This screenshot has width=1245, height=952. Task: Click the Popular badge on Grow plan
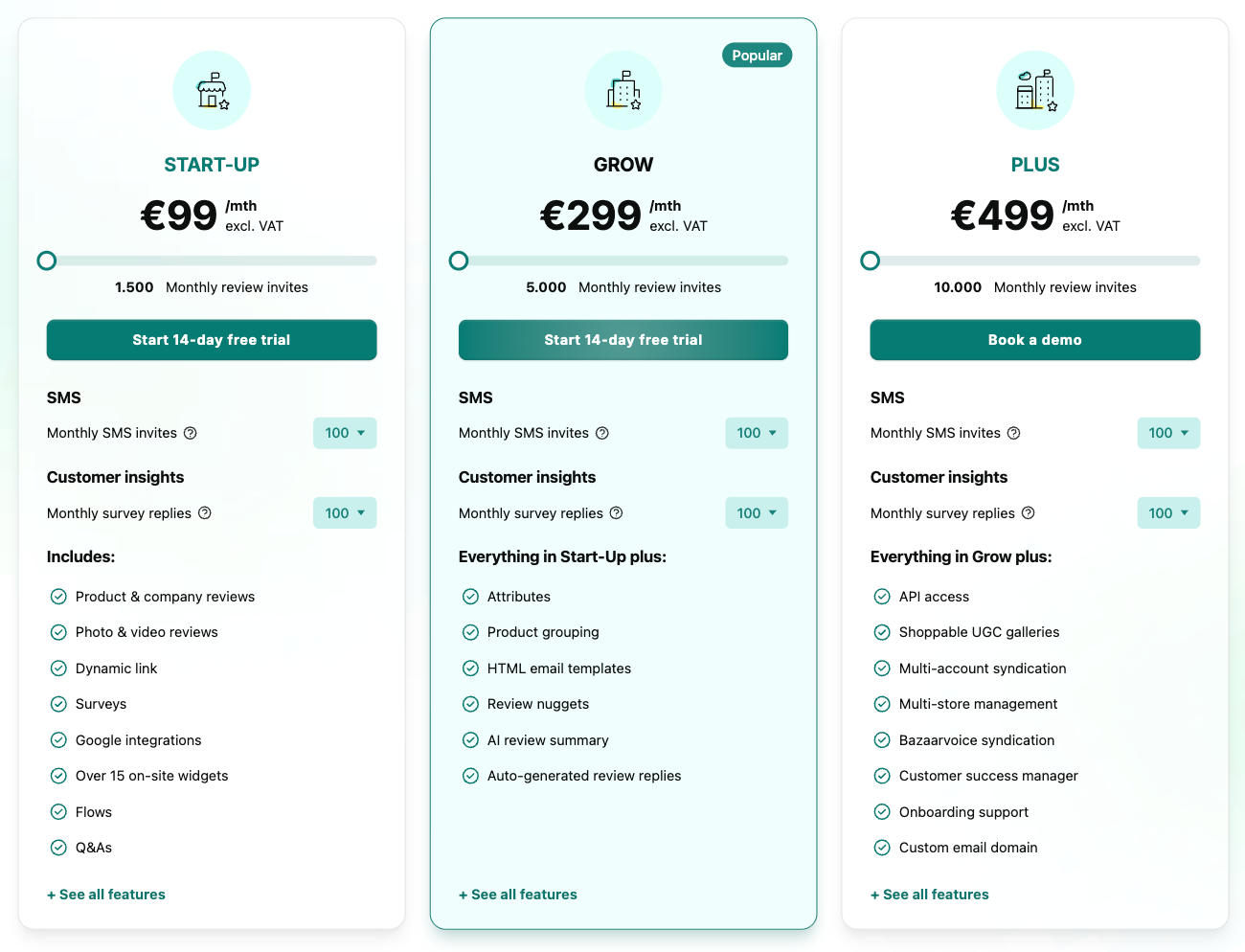click(x=757, y=56)
